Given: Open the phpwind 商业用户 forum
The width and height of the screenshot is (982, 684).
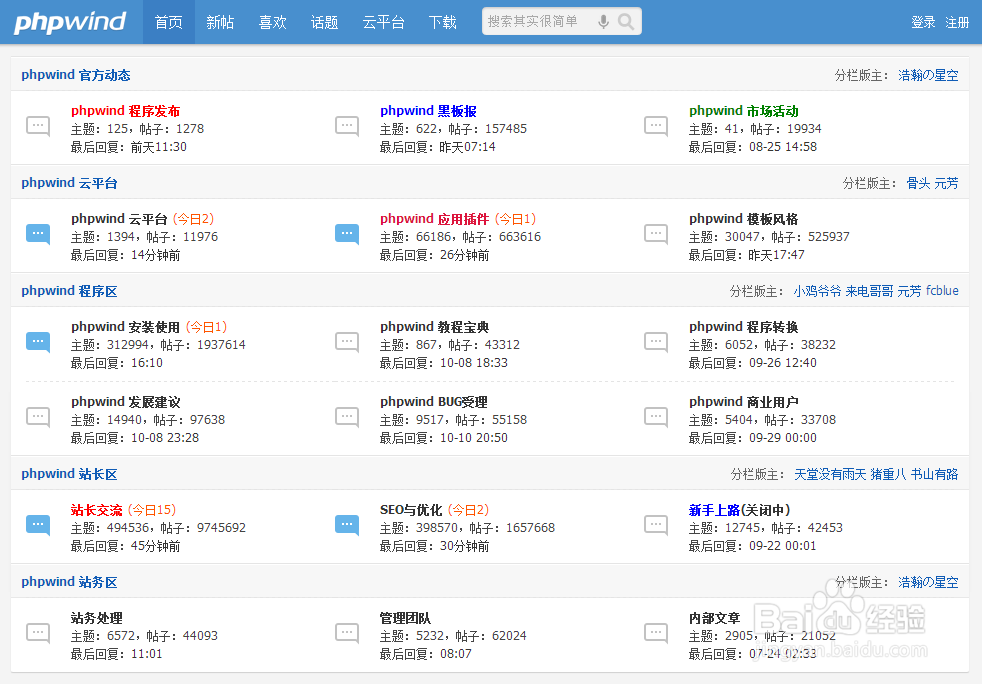Looking at the screenshot, I should coord(744,402).
